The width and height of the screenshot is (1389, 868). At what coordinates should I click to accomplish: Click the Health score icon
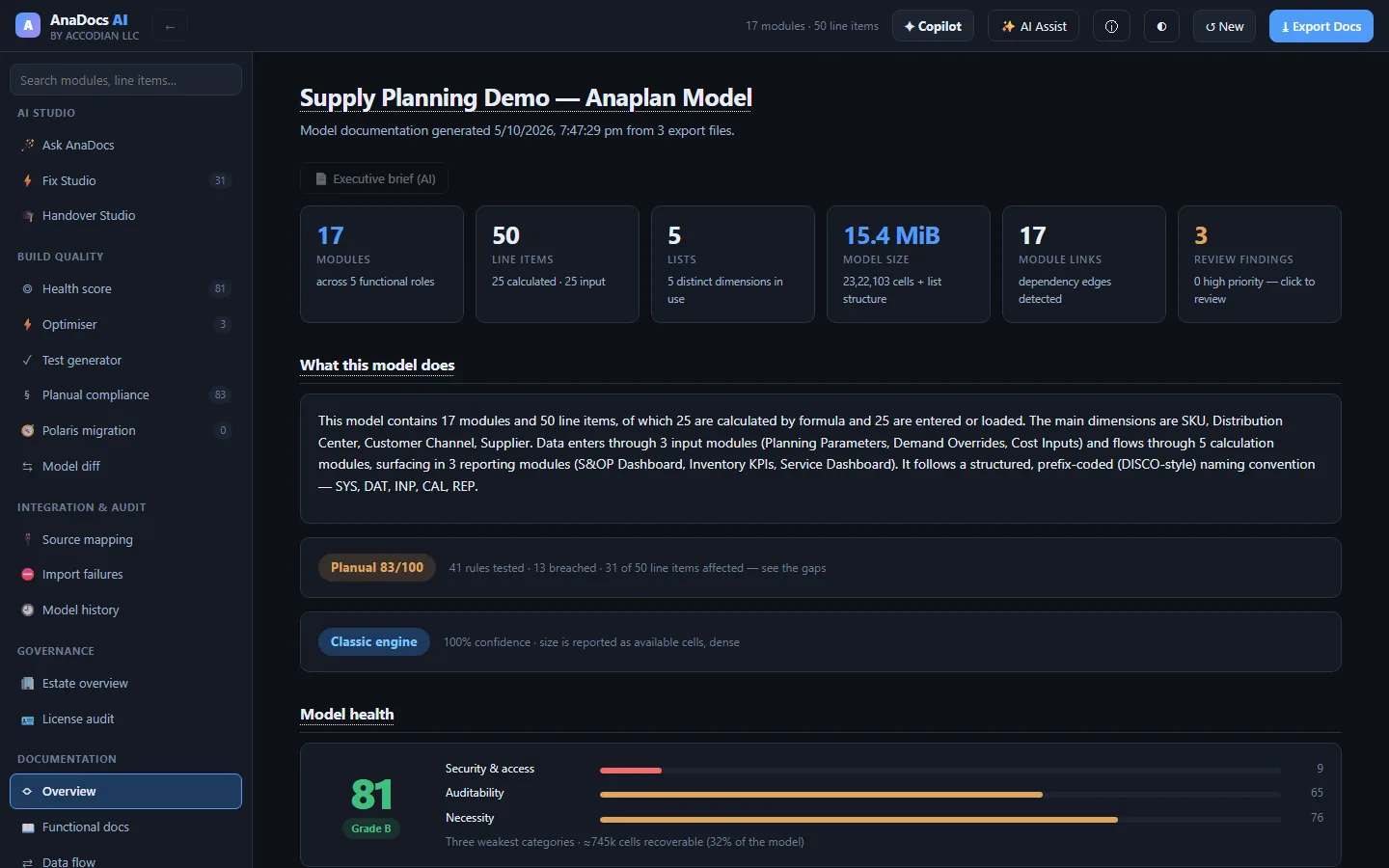click(x=27, y=288)
